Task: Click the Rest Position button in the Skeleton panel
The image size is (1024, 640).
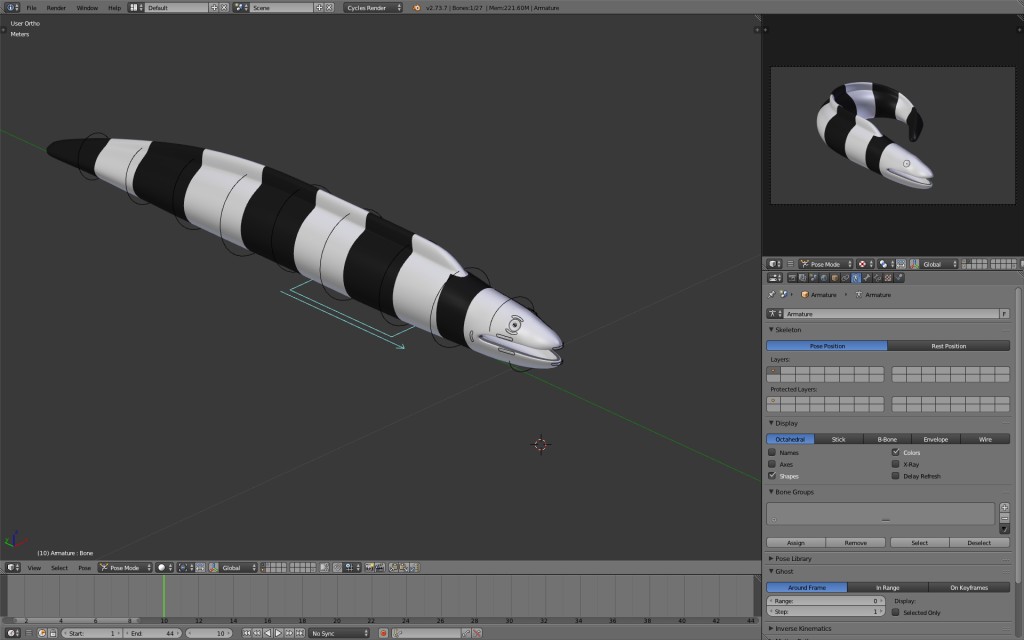Action: tap(950, 345)
